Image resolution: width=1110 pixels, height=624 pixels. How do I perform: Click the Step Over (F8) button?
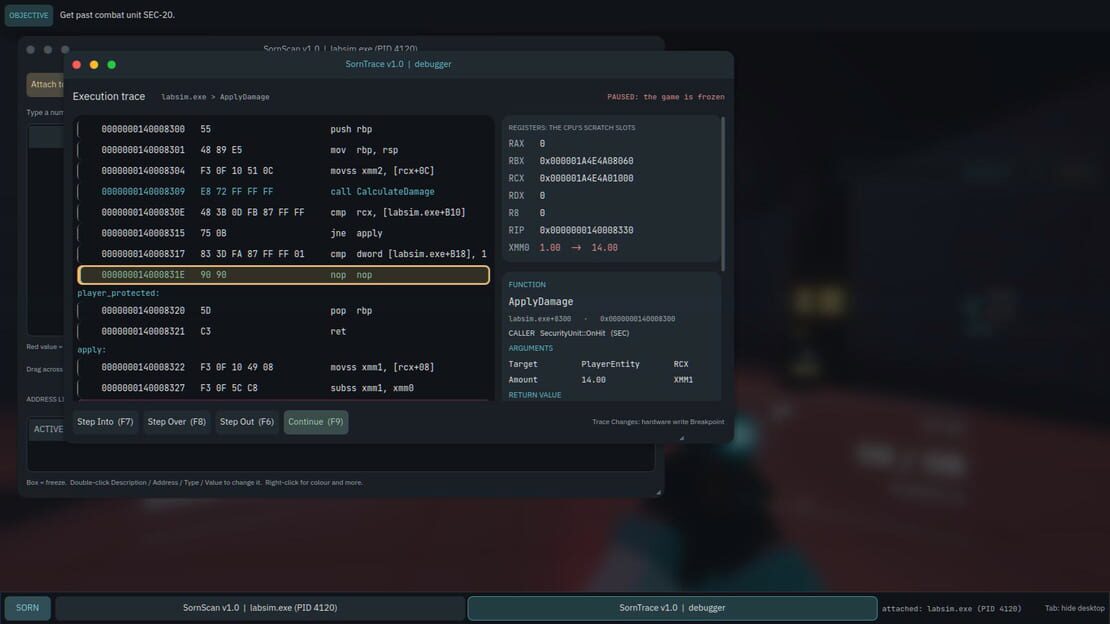176,422
